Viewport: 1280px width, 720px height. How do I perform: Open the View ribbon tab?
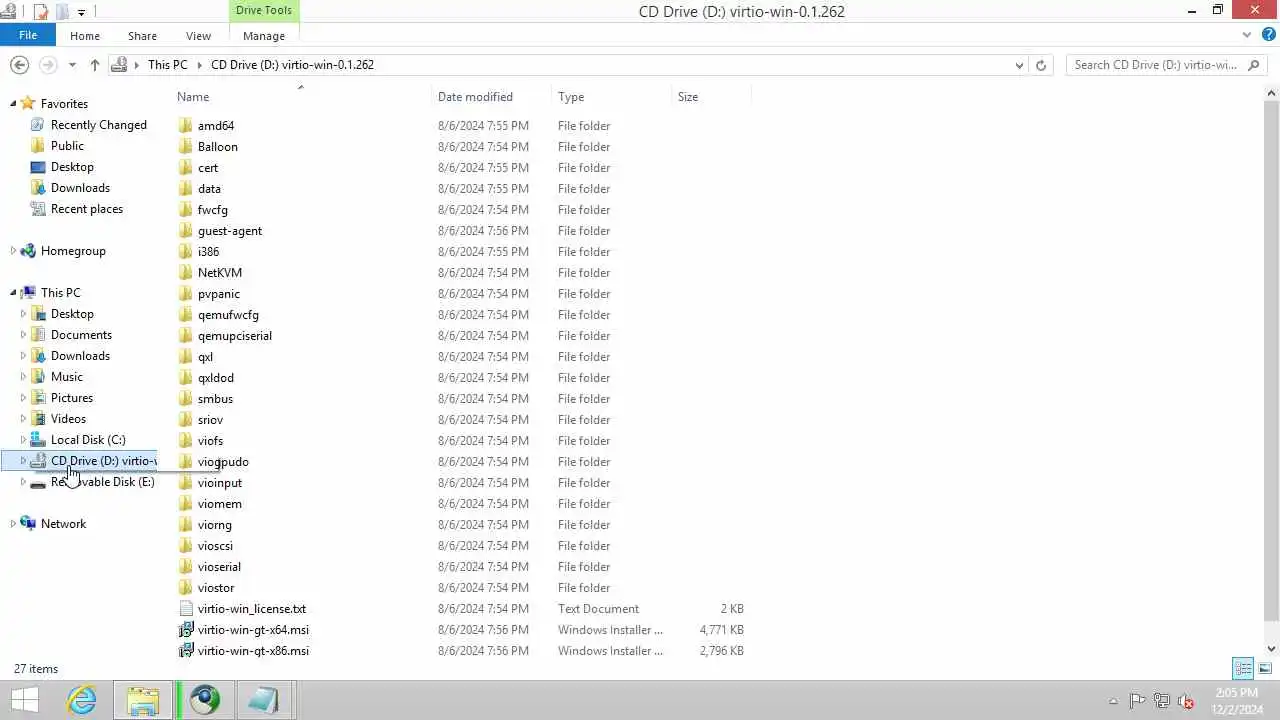coord(198,36)
